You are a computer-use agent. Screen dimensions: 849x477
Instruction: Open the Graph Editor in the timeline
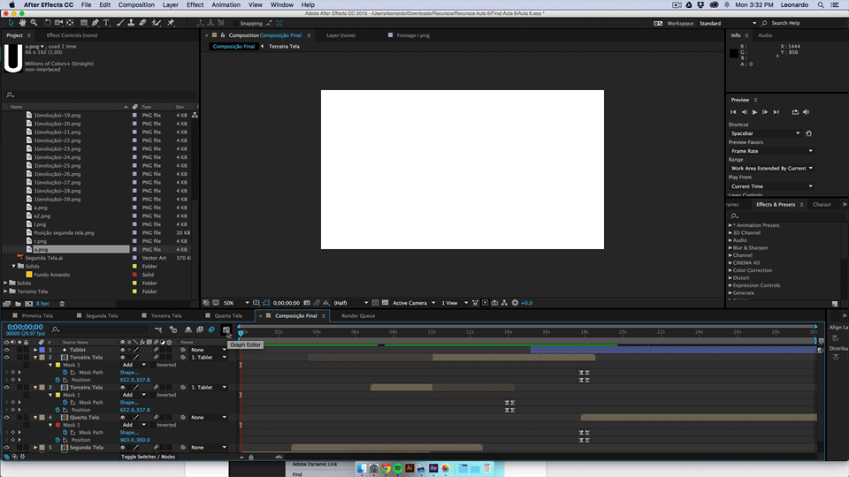(x=226, y=330)
